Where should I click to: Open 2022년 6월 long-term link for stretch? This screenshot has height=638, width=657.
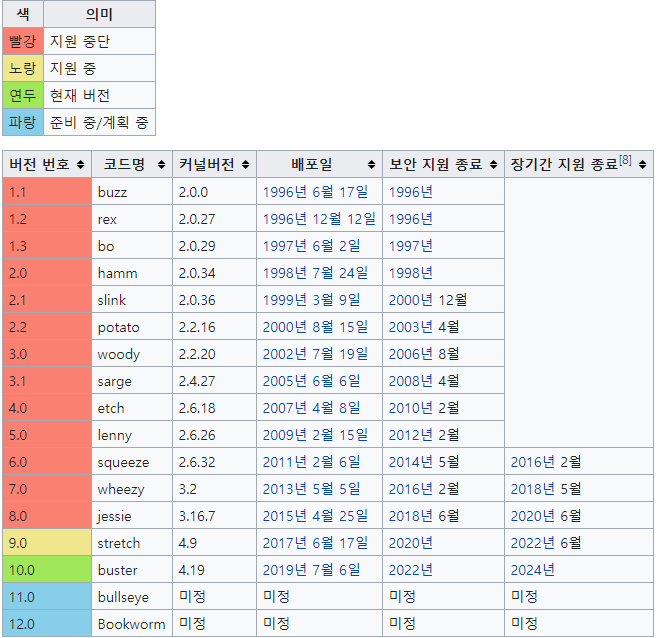pos(546,543)
